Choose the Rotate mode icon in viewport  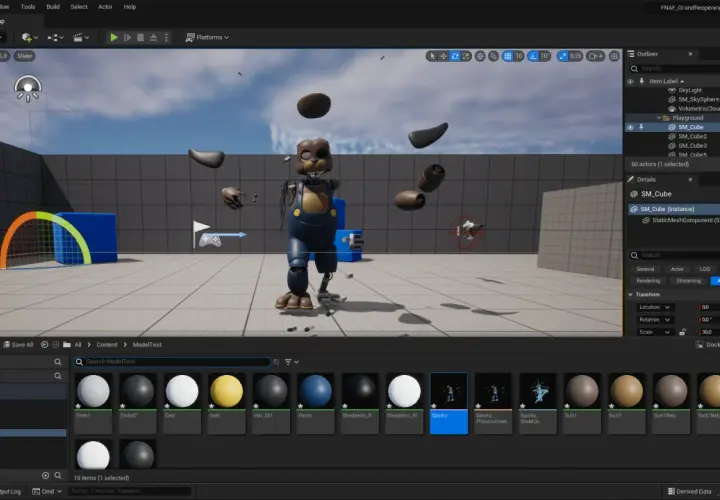pos(455,56)
